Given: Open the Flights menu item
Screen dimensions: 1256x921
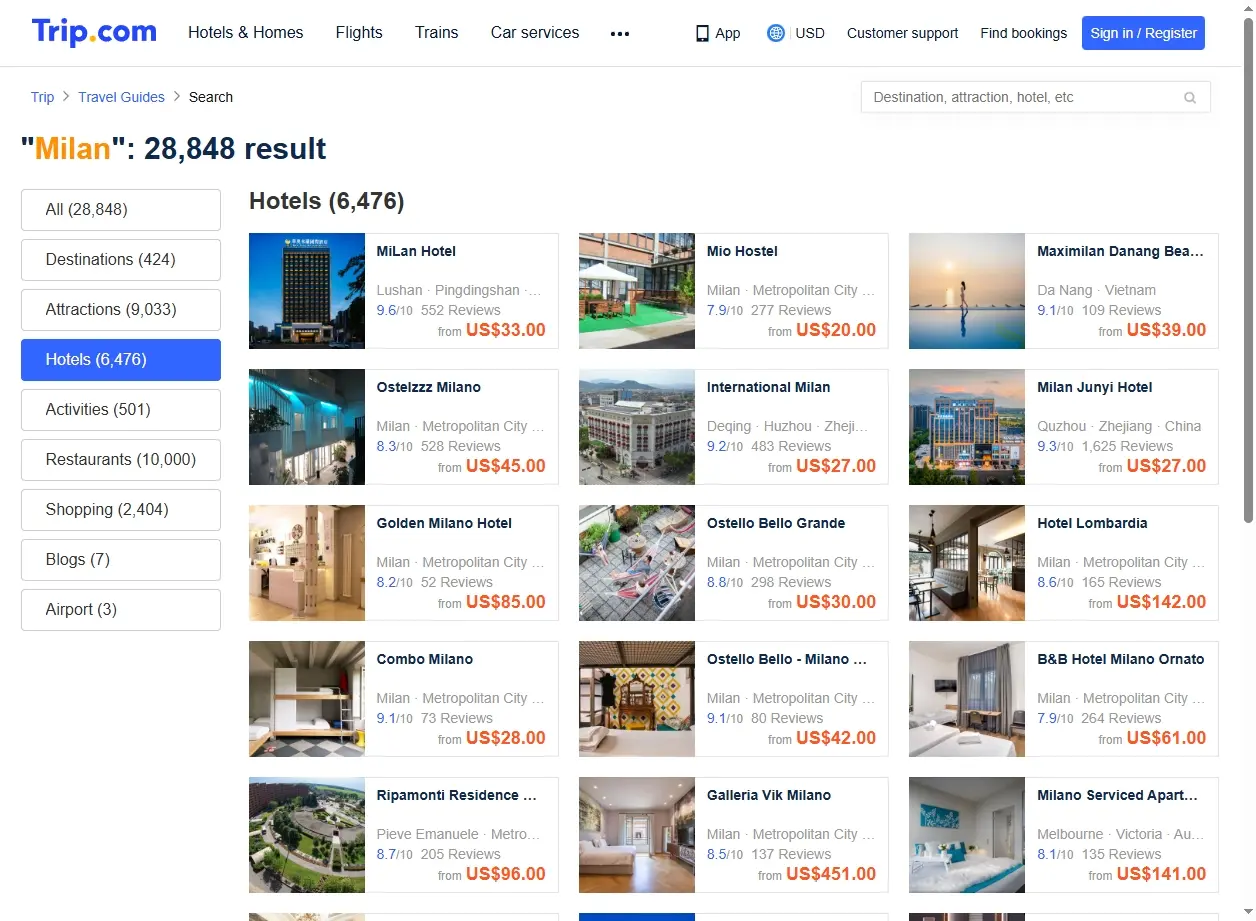Looking at the screenshot, I should [359, 32].
